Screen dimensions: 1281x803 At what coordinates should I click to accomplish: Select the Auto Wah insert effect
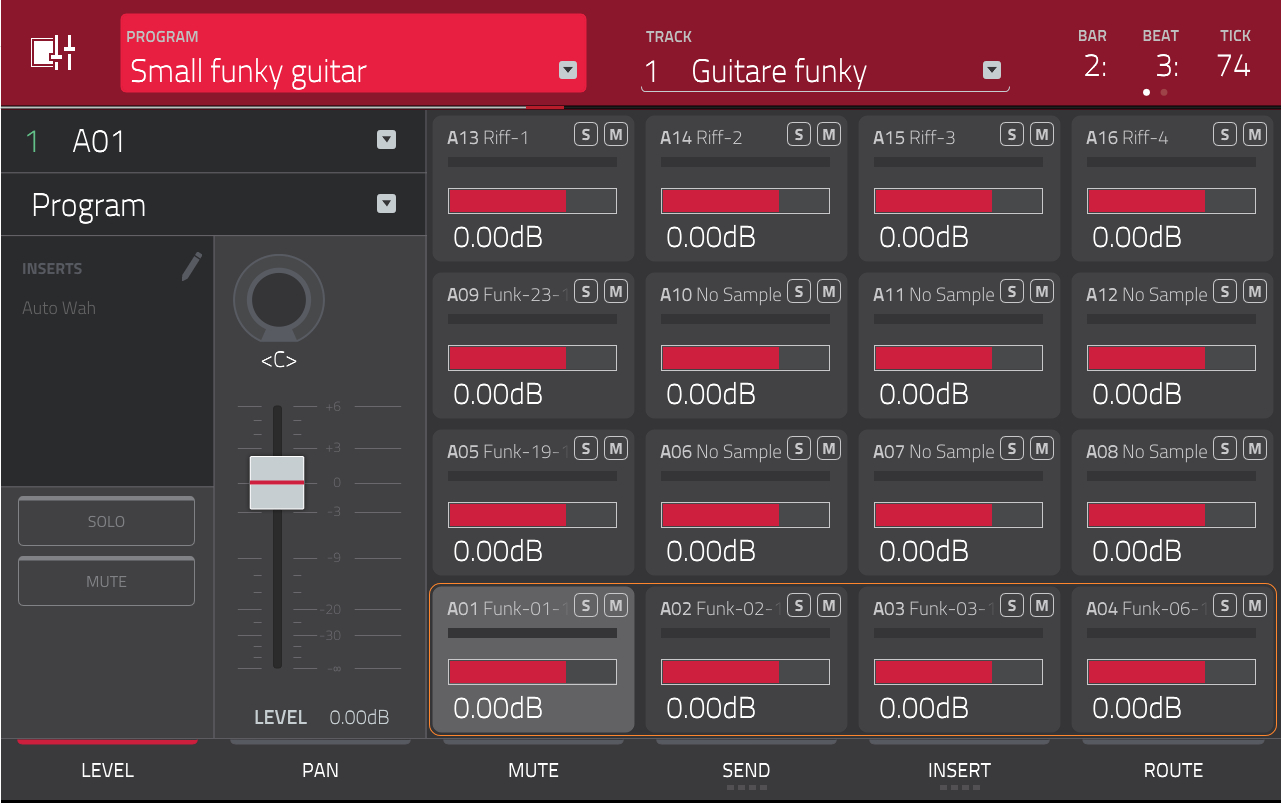[x=59, y=307]
